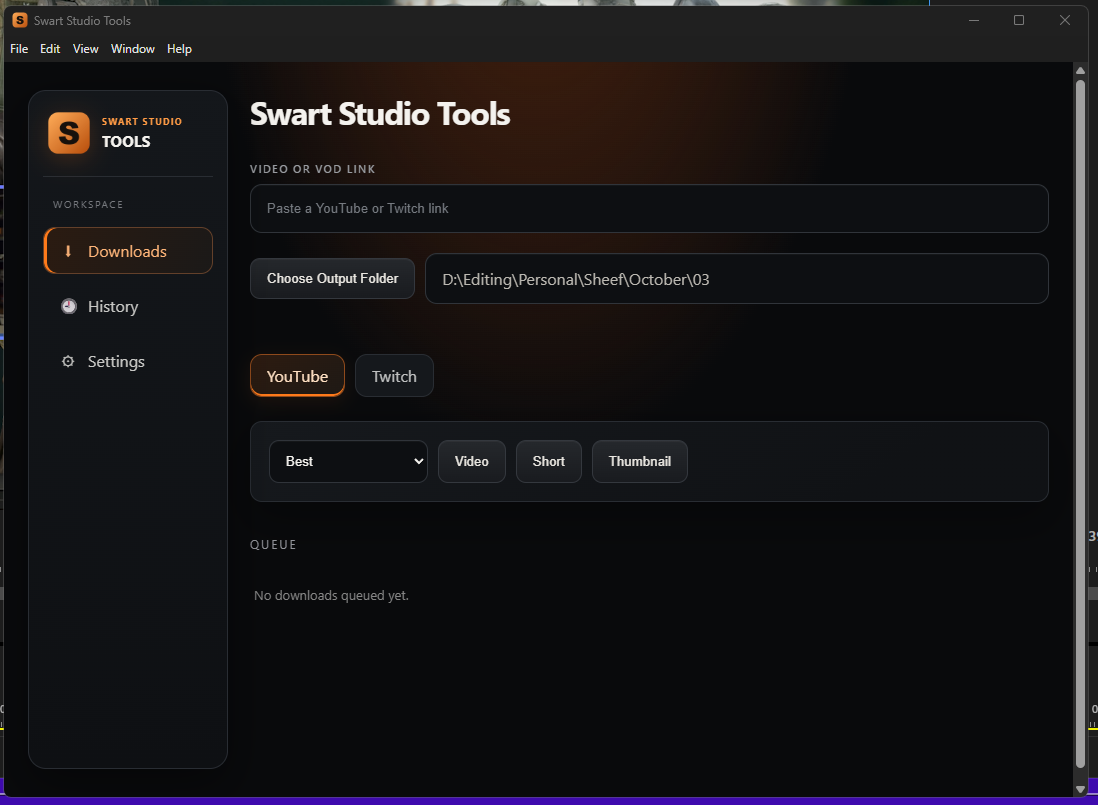Click the title bar app icon
Image resolution: width=1098 pixels, height=805 pixels.
[20, 20]
